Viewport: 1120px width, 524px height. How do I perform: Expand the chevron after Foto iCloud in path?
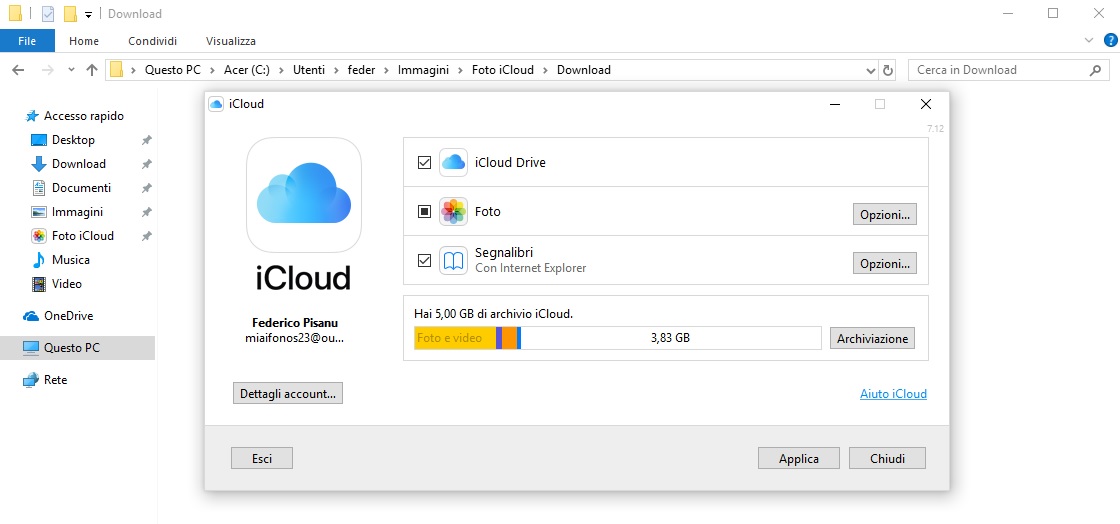[546, 70]
